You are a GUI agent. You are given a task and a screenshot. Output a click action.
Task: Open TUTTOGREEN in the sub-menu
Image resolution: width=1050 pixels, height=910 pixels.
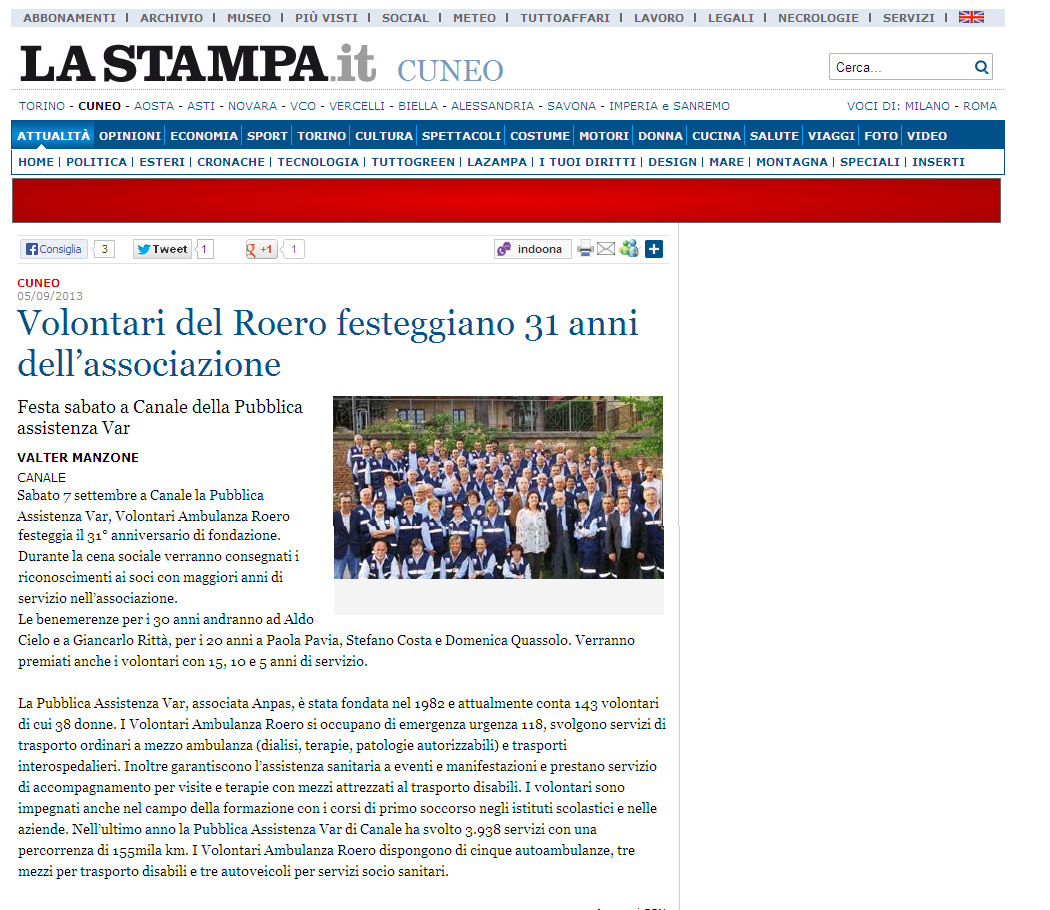(x=412, y=162)
